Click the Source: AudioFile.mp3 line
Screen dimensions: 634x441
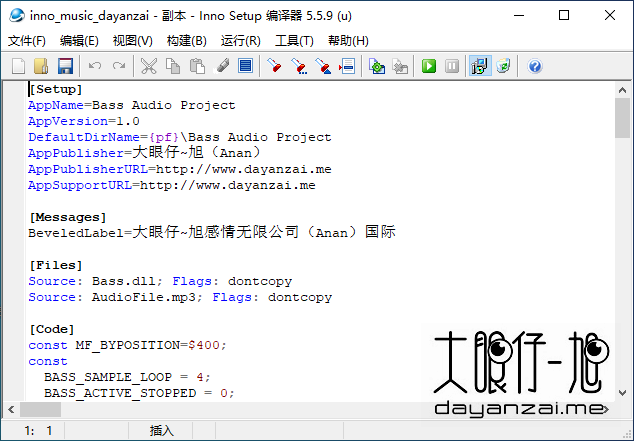(x=180, y=298)
